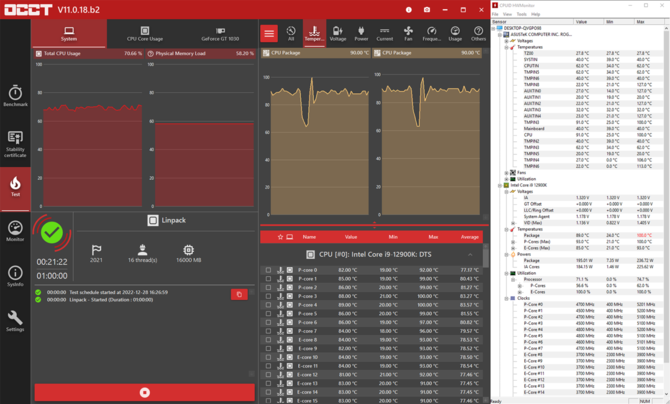The height and width of the screenshot is (404, 670).
Task: Collapse the CPU [#0] Intel Core i9-12900K group
Action: click(470, 254)
